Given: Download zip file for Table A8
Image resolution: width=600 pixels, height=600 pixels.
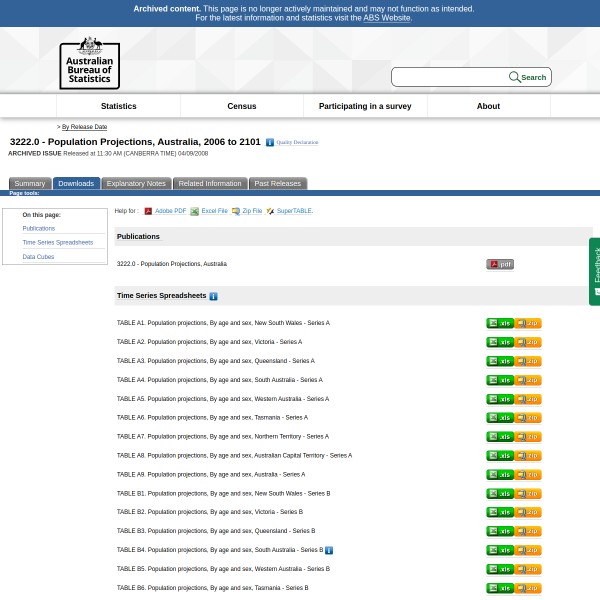Looking at the screenshot, I should (528, 456).
